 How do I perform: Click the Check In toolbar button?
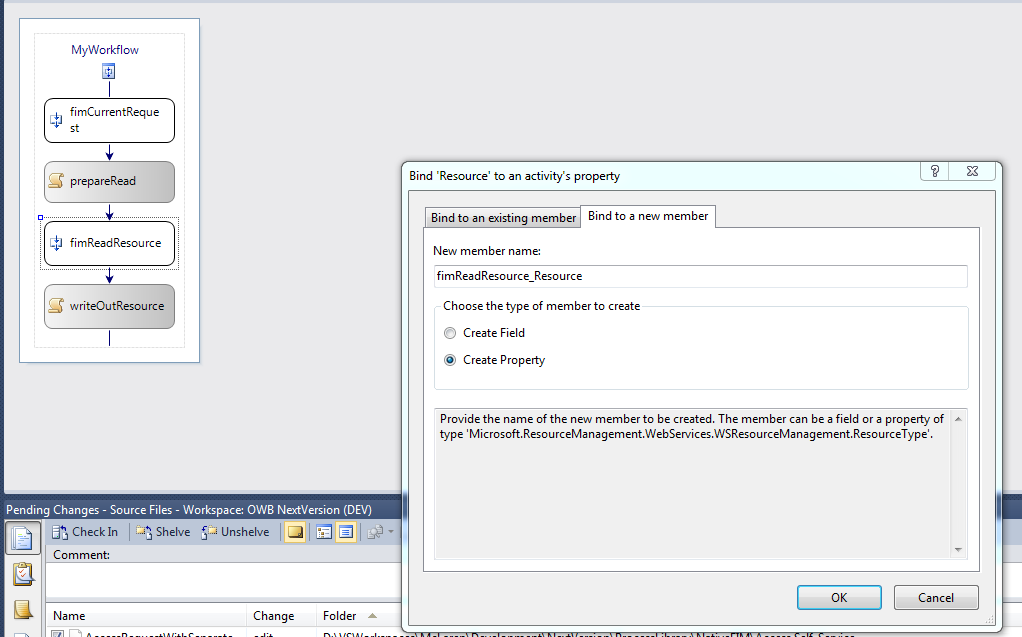[x=85, y=532]
